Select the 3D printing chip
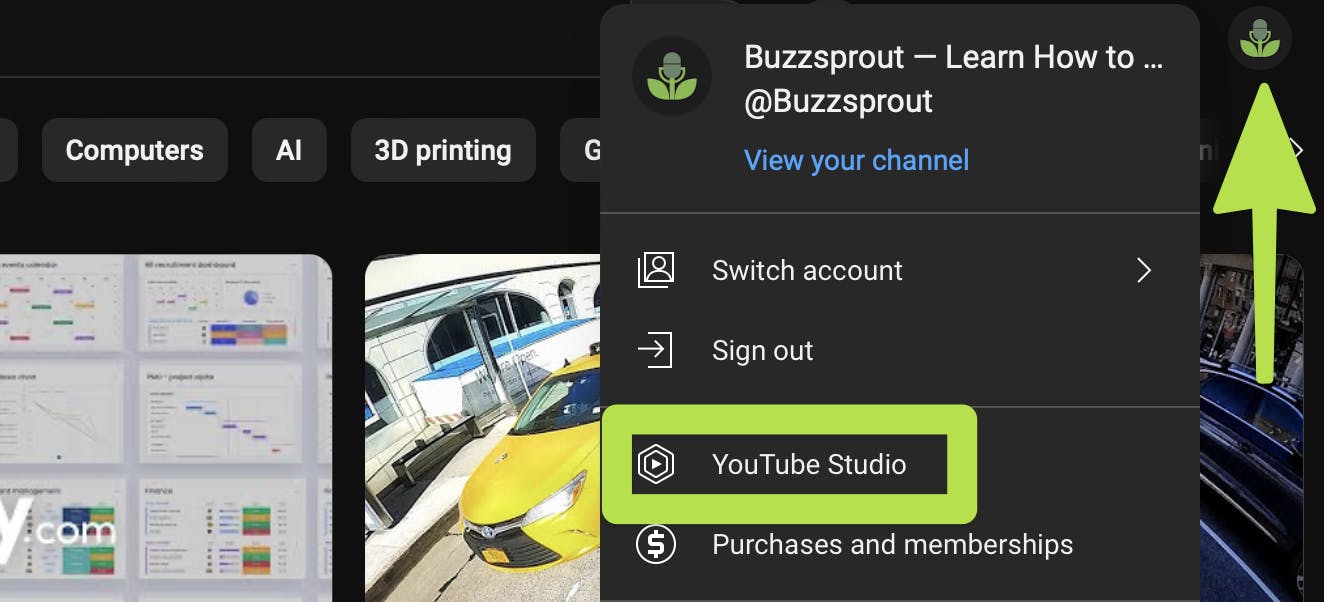This screenshot has width=1324, height=602. tap(442, 150)
